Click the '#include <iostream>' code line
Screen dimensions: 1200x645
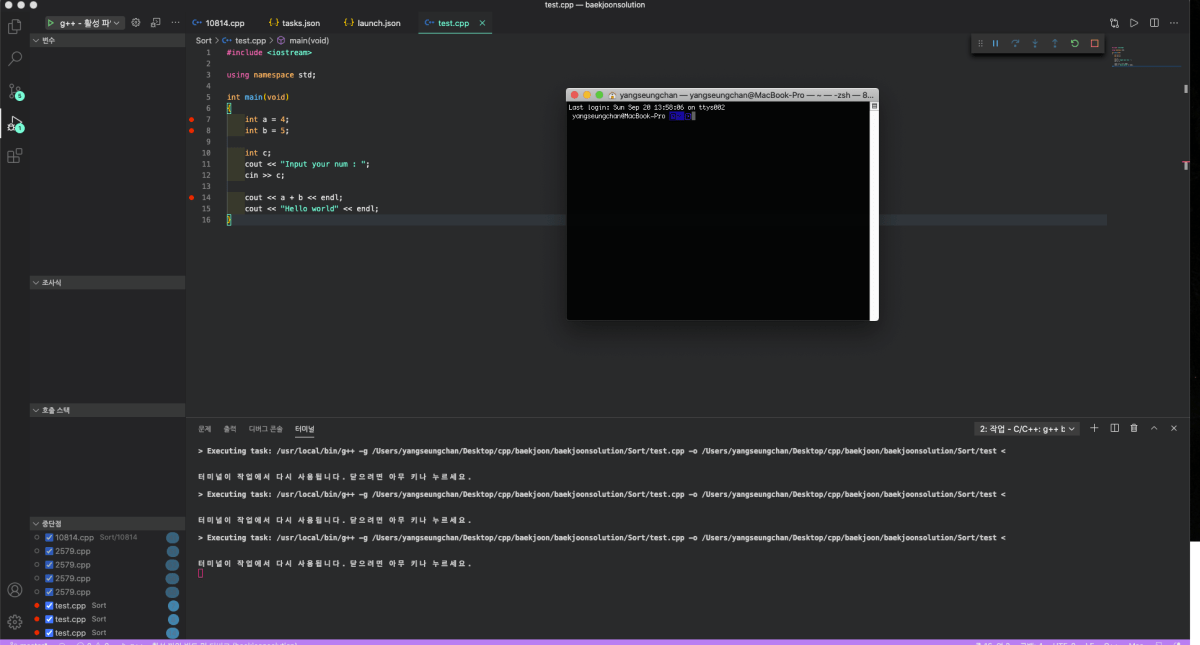point(269,52)
